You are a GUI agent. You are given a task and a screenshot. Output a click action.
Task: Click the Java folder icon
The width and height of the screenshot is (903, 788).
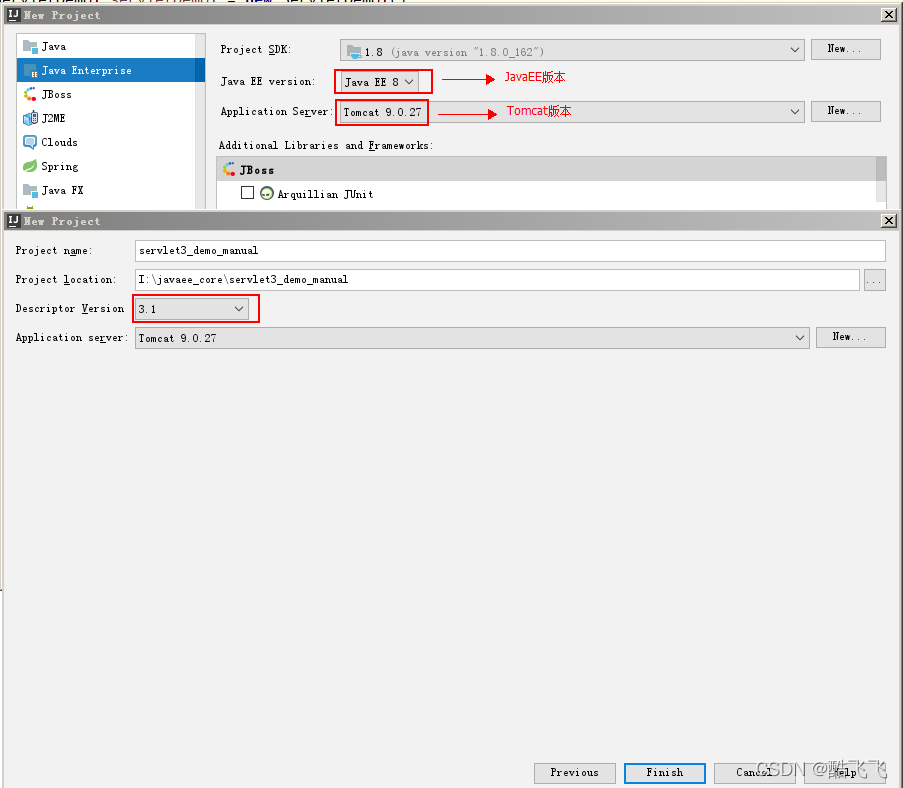(x=30, y=46)
